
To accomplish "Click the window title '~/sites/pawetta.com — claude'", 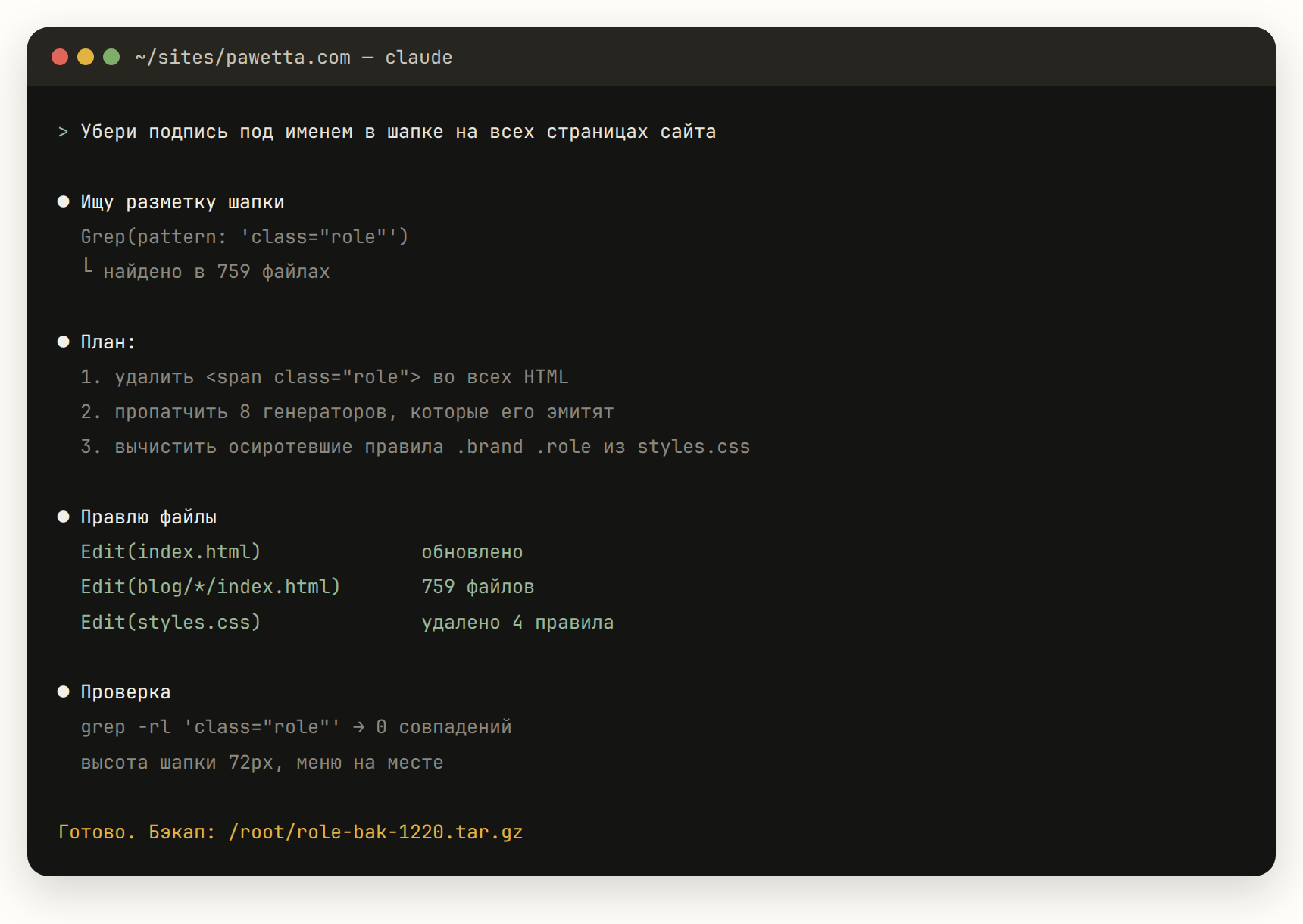I will pos(294,58).
